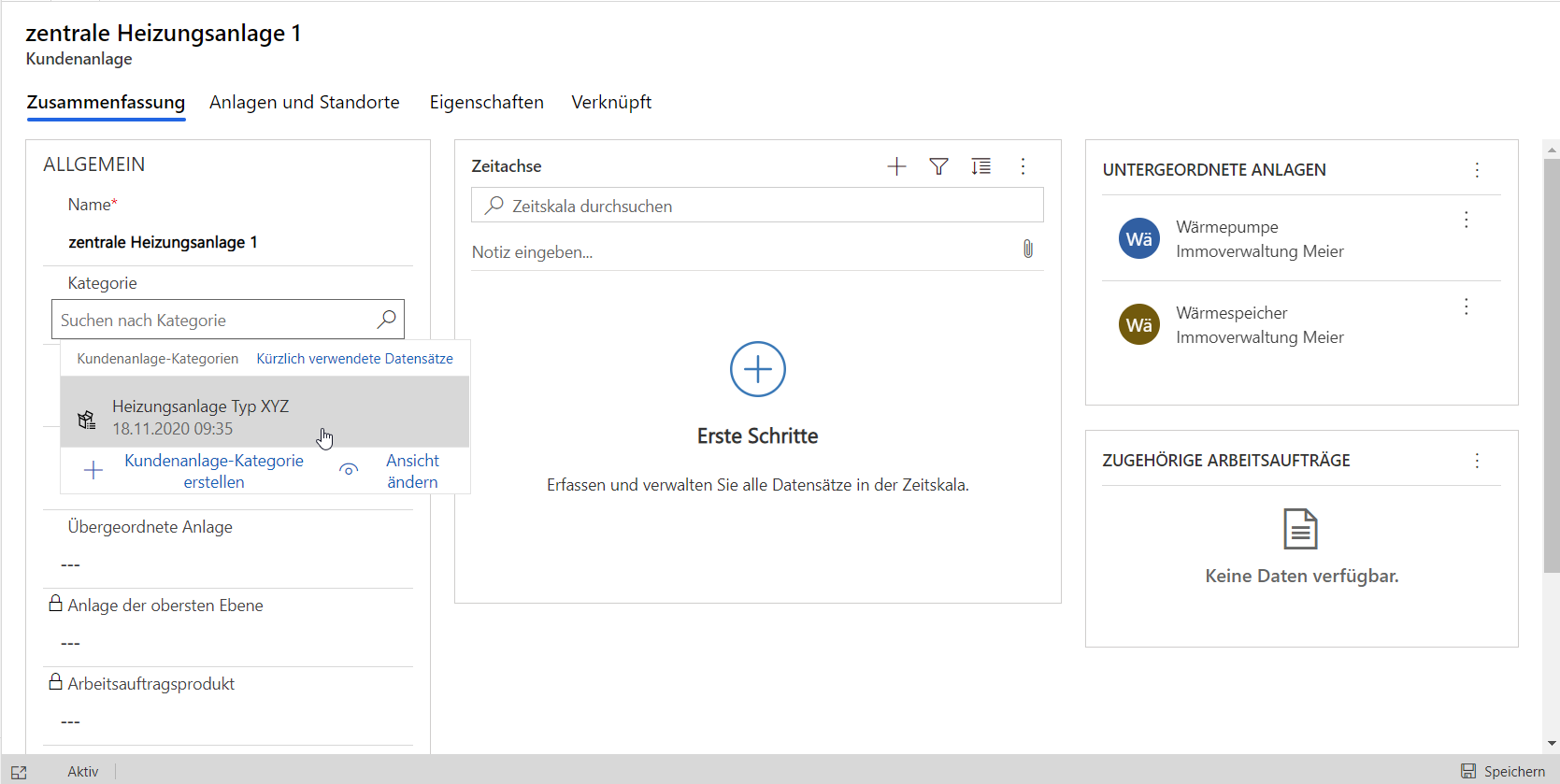Image resolution: width=1560 pixels, height=784 pixels.
Task: Open Untergeordnete Anlagen more commands menu
Action: pyautogui.click(x=1477, y=170)
